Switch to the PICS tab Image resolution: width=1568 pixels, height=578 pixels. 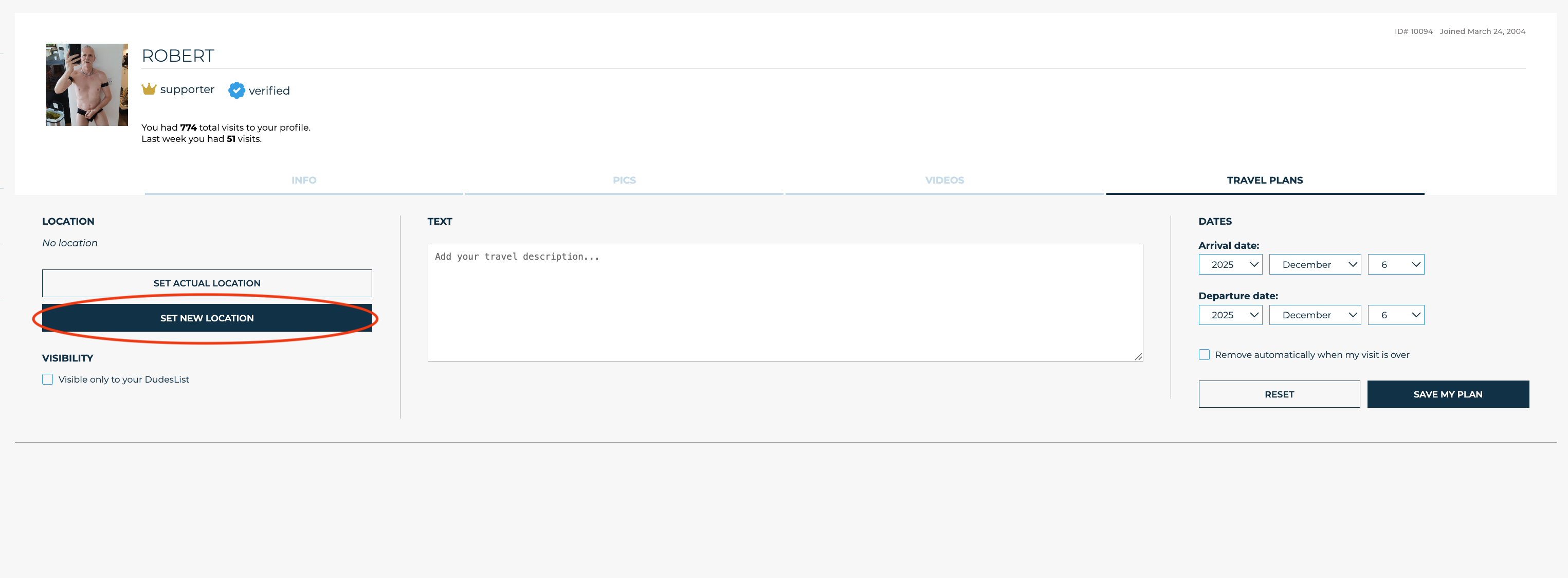[624, 180]
